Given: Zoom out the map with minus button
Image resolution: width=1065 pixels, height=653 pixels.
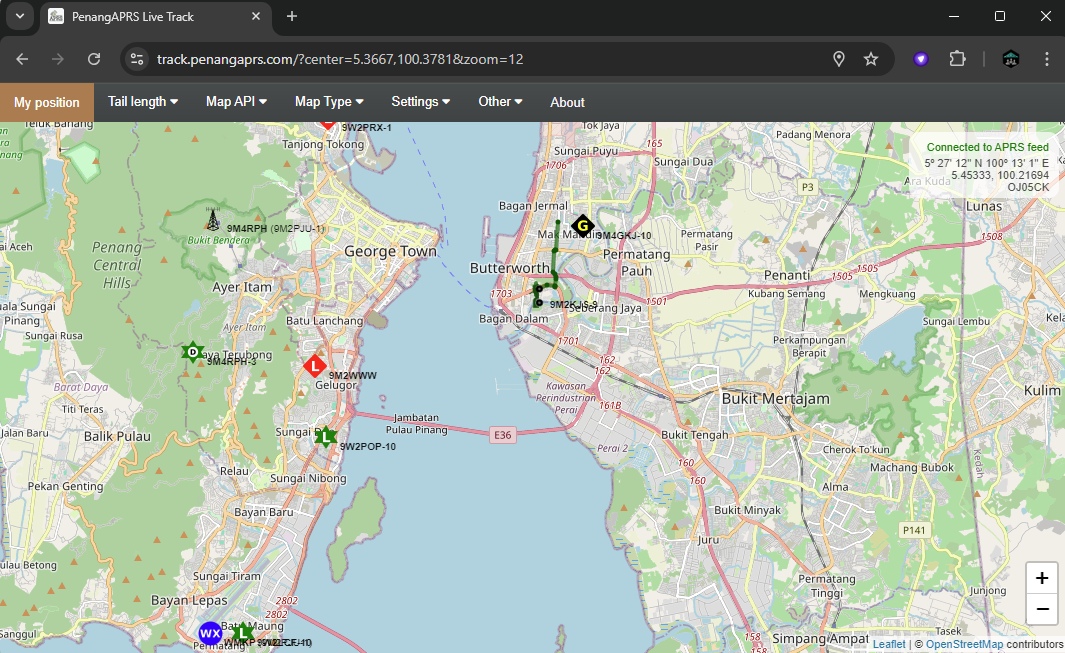Looking at the screenshot, I should pos(1042,609).
